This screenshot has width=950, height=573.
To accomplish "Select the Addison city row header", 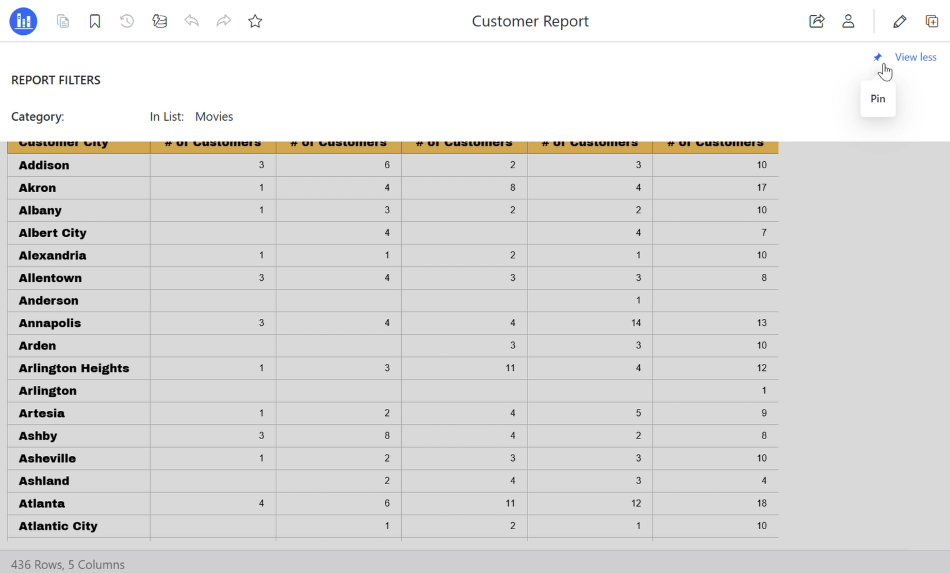I will [79, 165].
